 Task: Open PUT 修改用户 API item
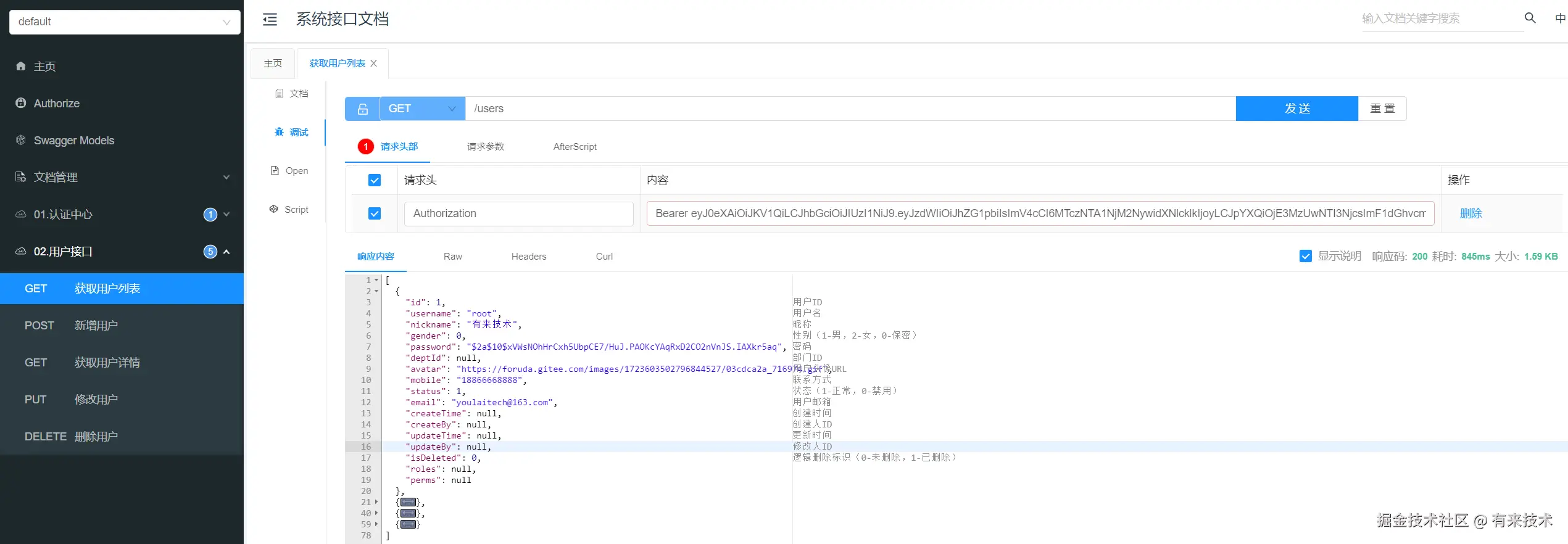click(x=122, y=400)
